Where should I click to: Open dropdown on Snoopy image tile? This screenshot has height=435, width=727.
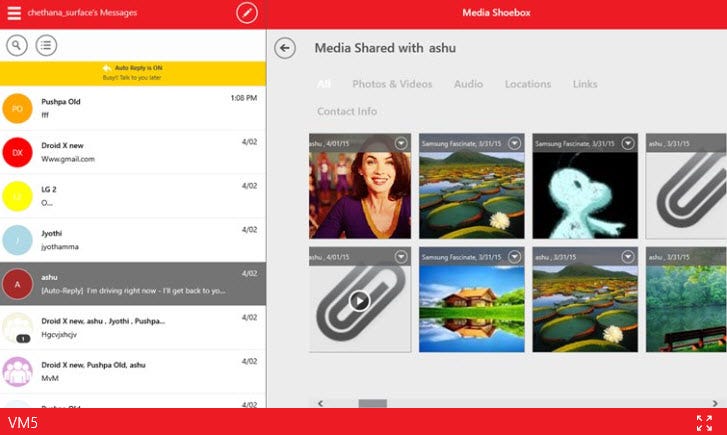click(x=628, y=143)
